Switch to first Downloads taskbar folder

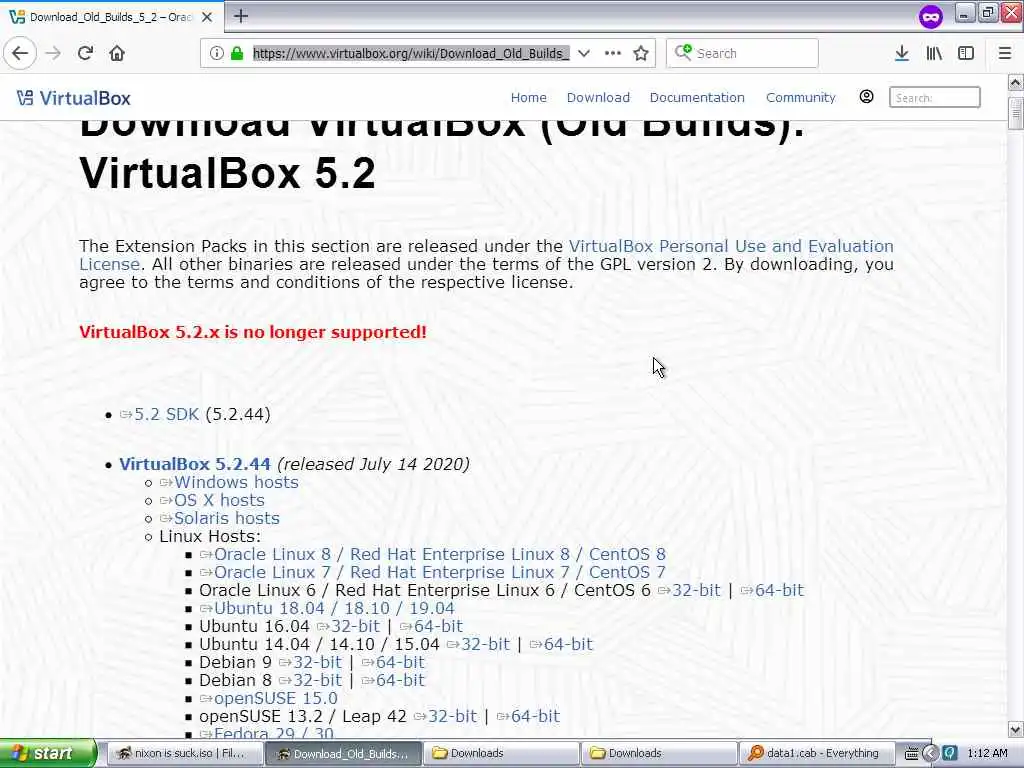point(500,753)
